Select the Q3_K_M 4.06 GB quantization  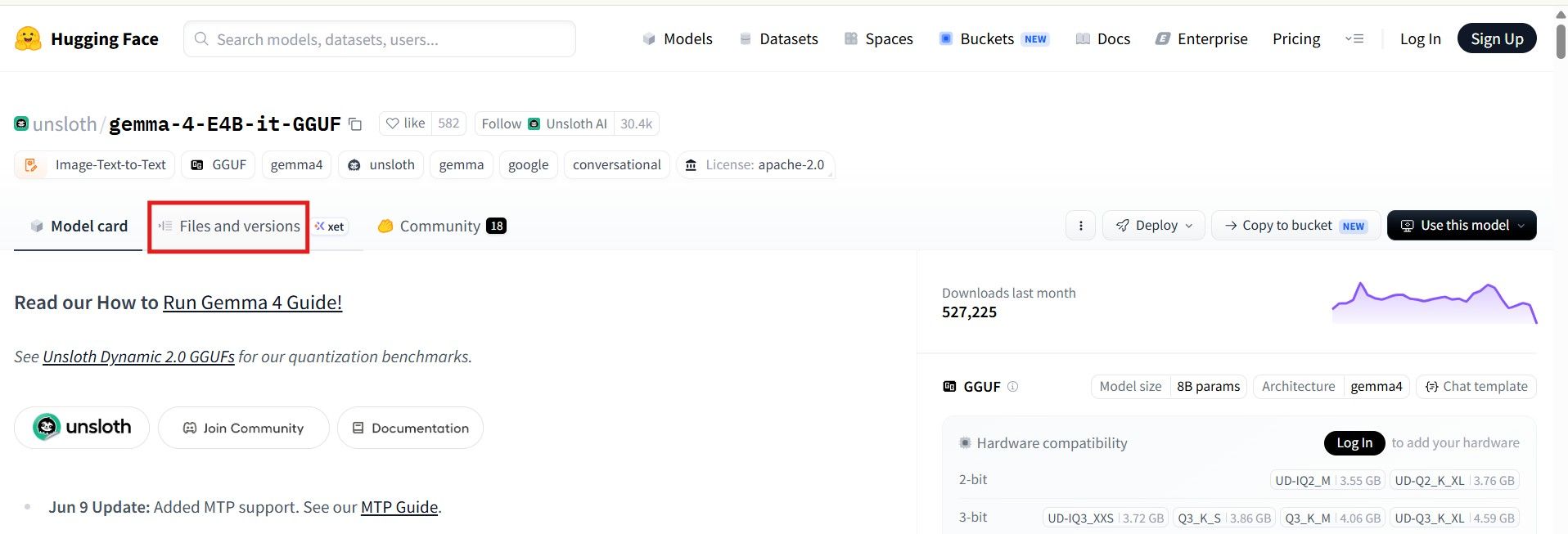tap(1332, 518)
